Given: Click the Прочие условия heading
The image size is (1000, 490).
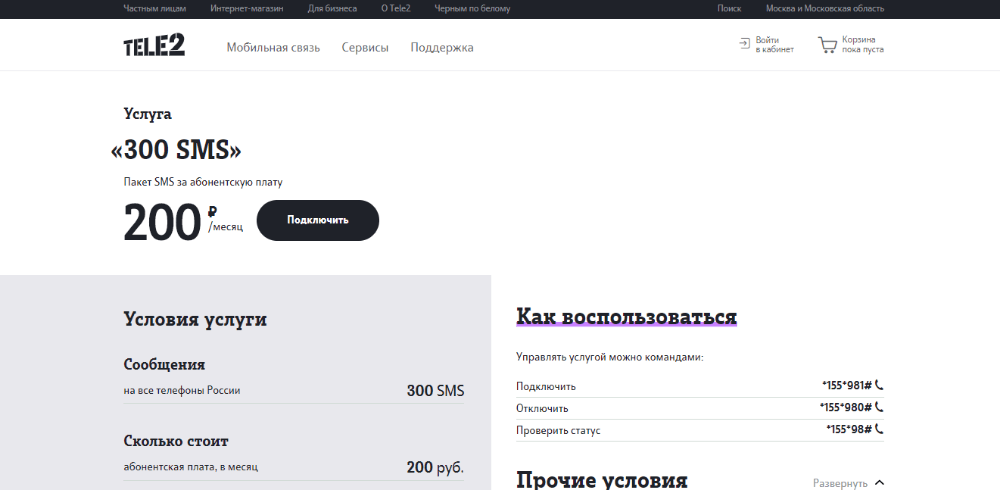Looking at the screenshot, I should (601, 480).
